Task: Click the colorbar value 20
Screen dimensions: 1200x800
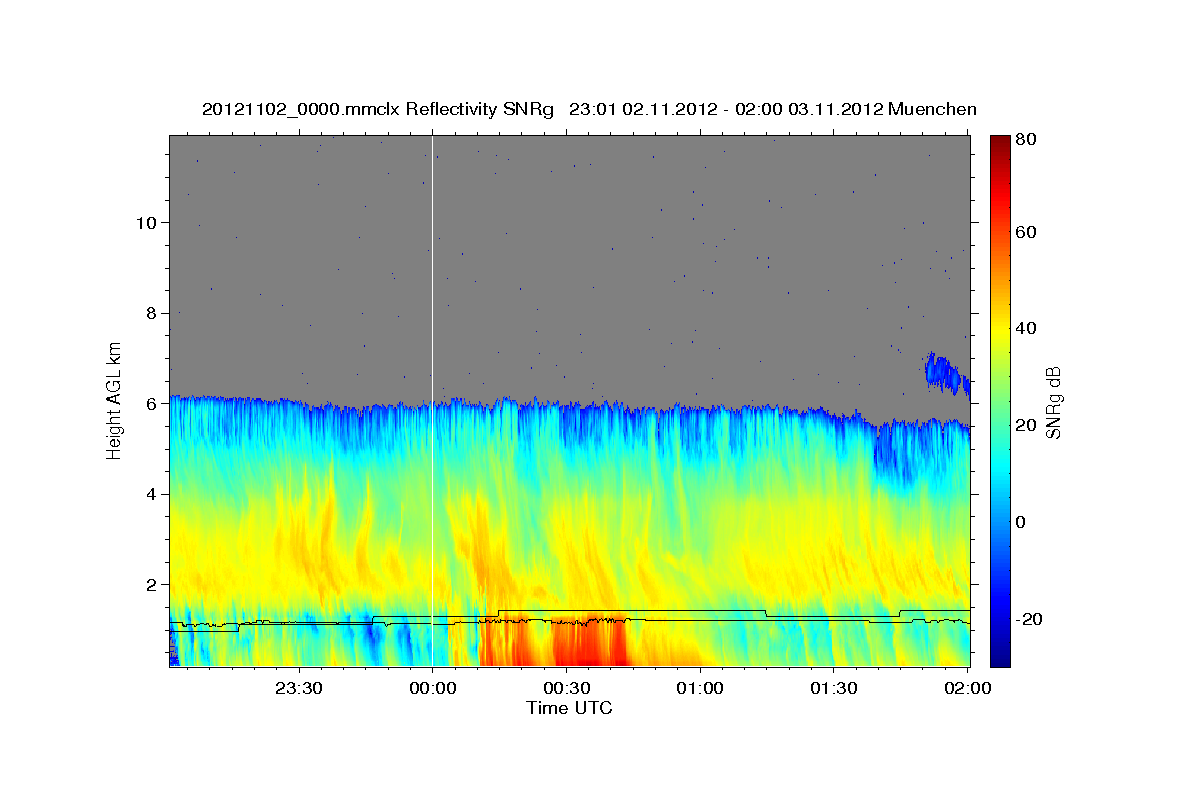Action: pos(1027,426)
